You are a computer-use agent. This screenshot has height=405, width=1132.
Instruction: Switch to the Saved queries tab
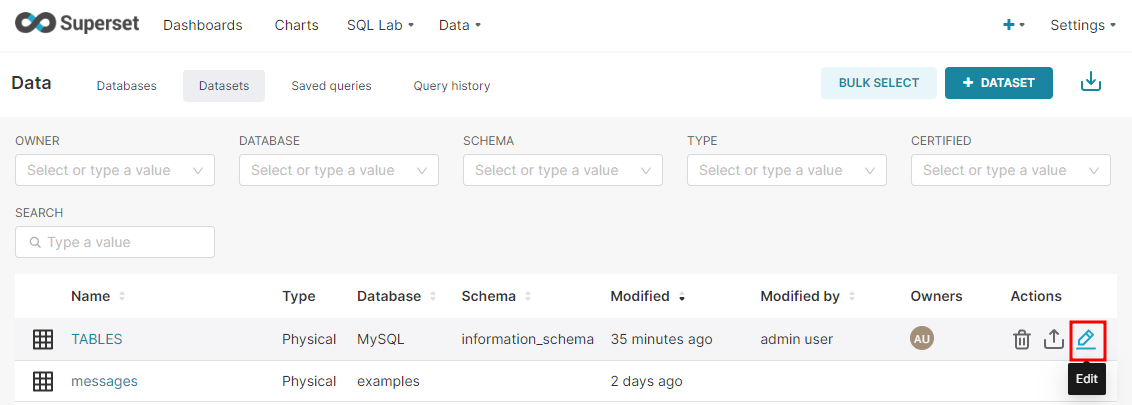pos(331,86)
